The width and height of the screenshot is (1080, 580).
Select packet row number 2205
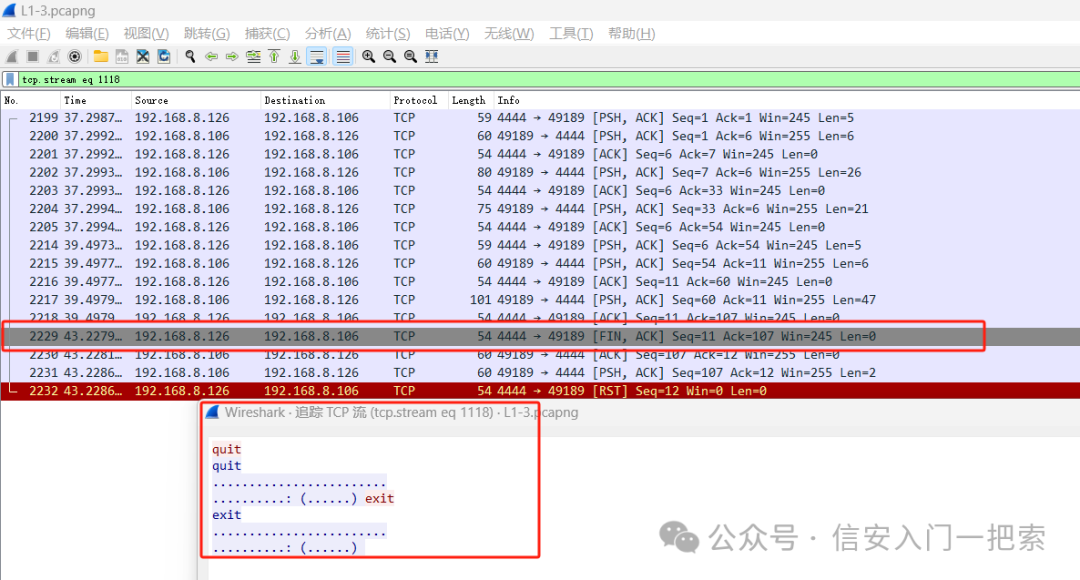540,227
